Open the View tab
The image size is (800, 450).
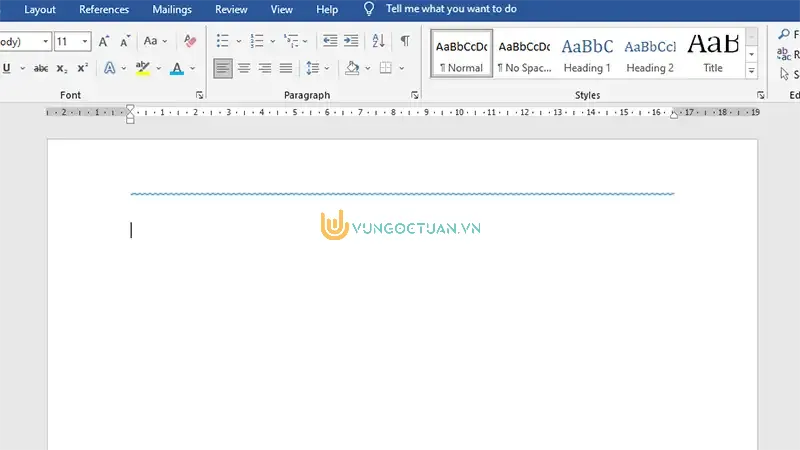pos(282,9)
